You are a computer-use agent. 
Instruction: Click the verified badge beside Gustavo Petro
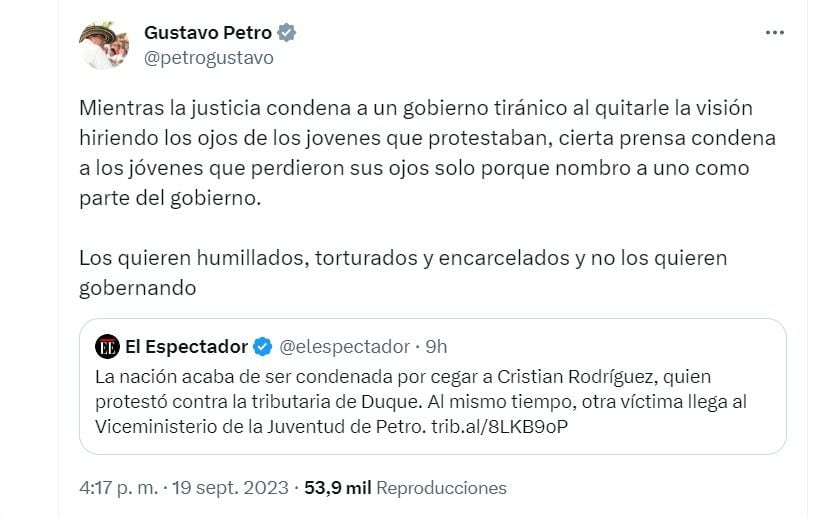pos(287,33)
